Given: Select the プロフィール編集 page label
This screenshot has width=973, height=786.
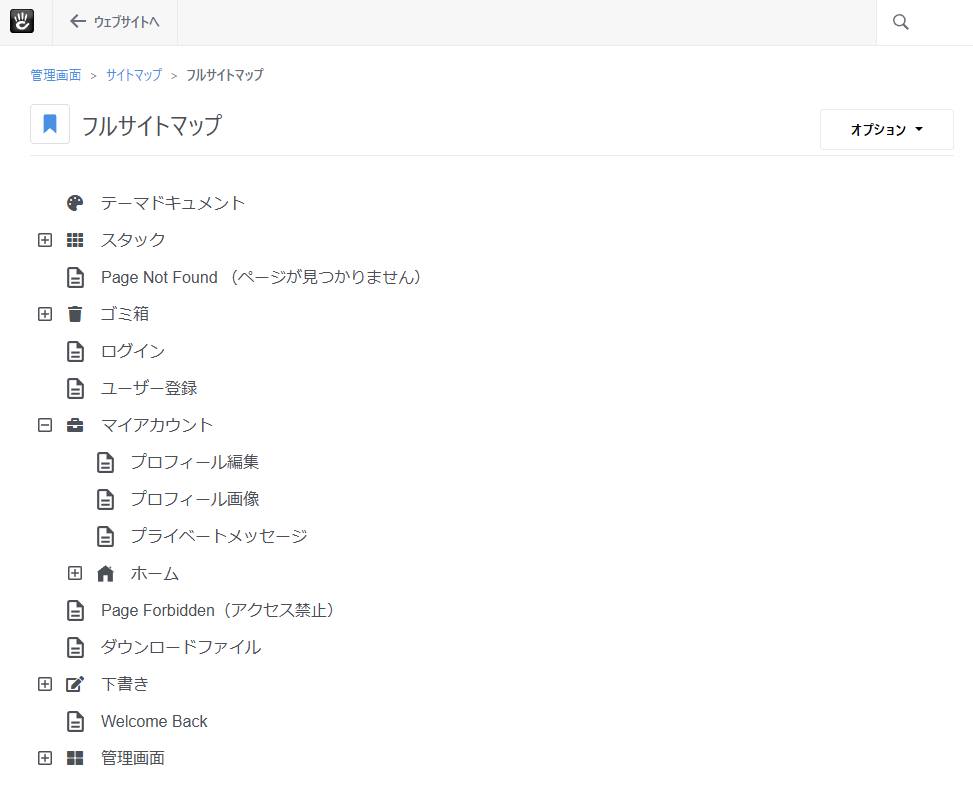Looking at the screenshot, I should tap(195, 462).
